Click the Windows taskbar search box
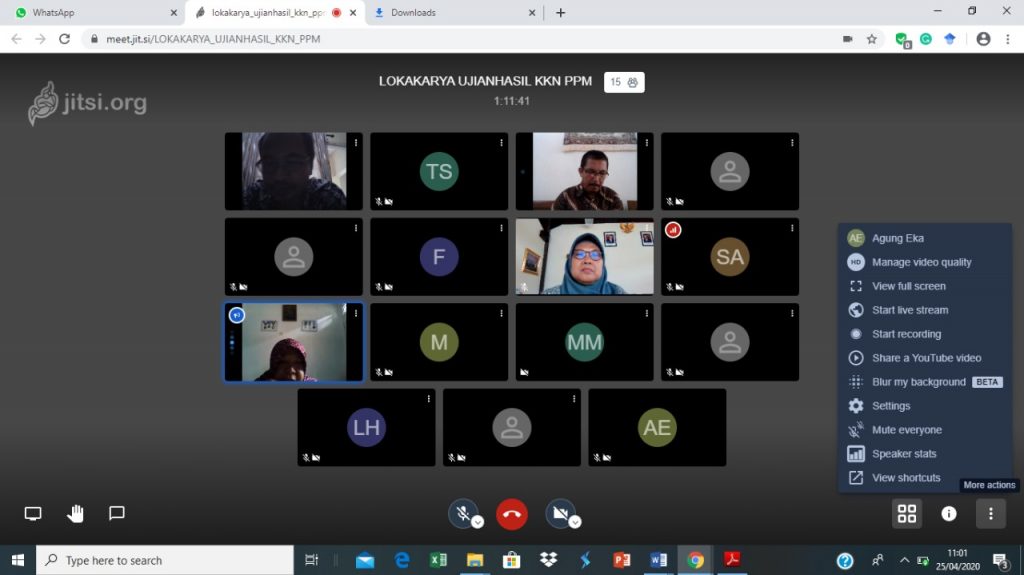The width and height of the screenshot is (1024, 575). pos(165,560)
